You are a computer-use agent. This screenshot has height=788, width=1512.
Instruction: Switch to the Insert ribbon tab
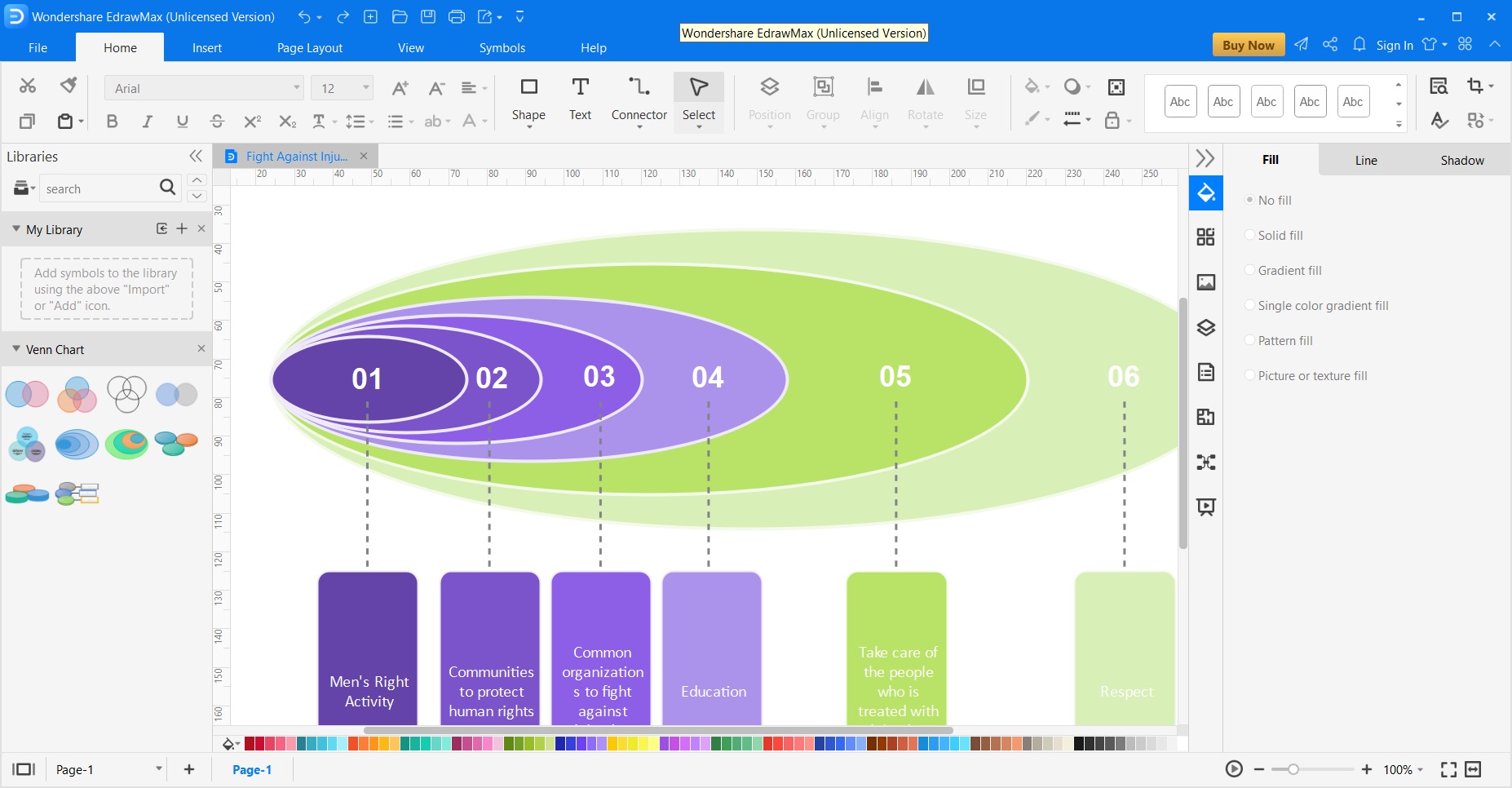click(x=207, y=48)
